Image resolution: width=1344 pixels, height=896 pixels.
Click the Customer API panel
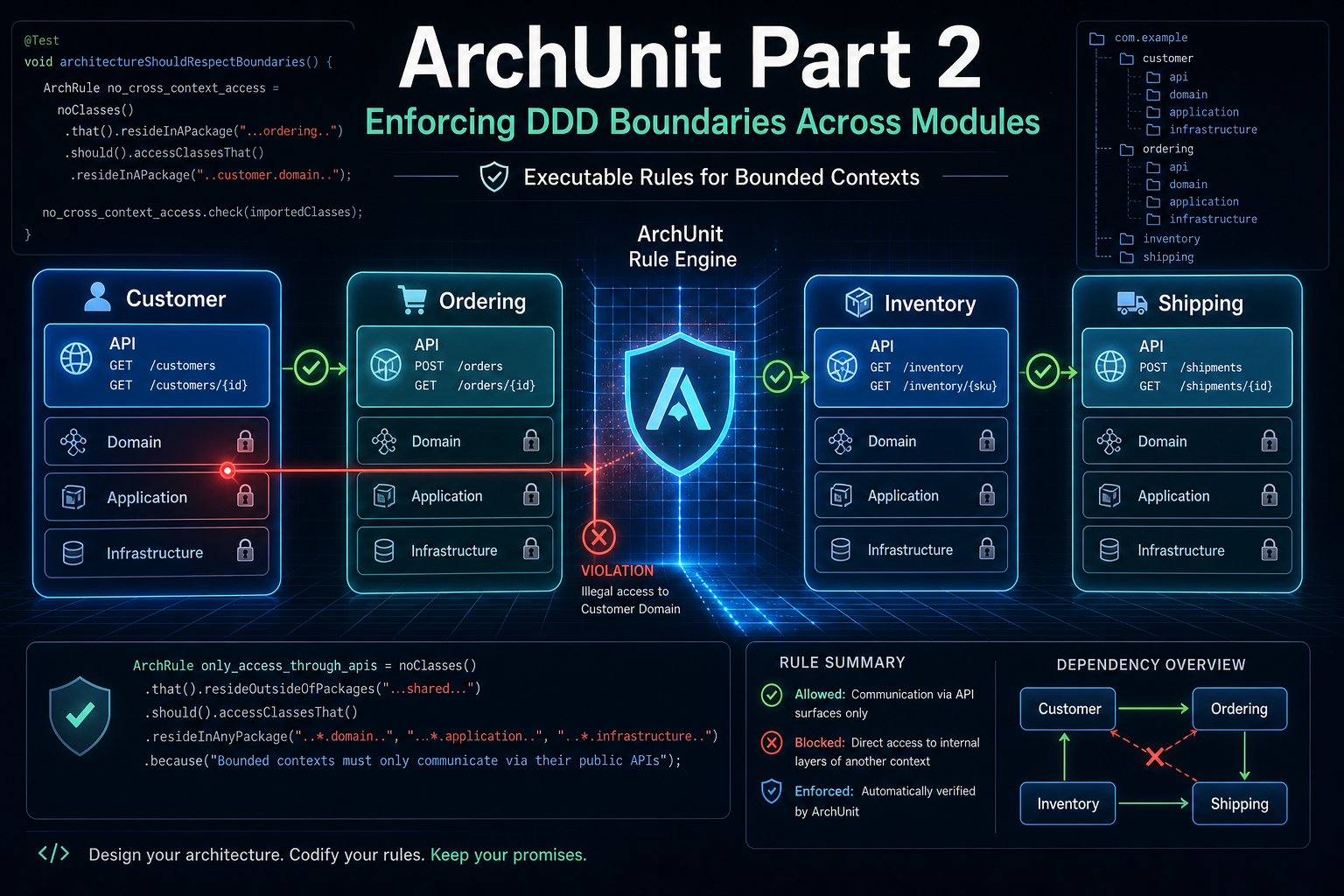pos(157,366)
